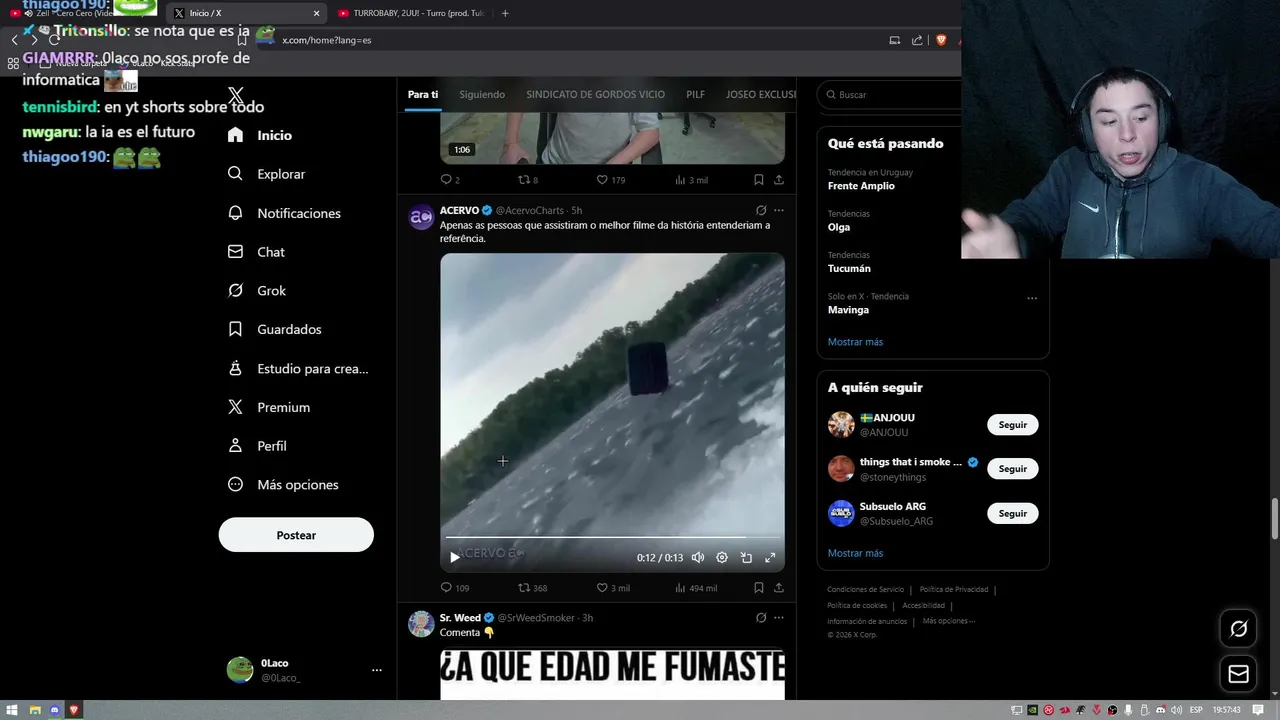Open video settings gear
The height and width of the screenshot is (720, 1280).
tap(722, 557)
